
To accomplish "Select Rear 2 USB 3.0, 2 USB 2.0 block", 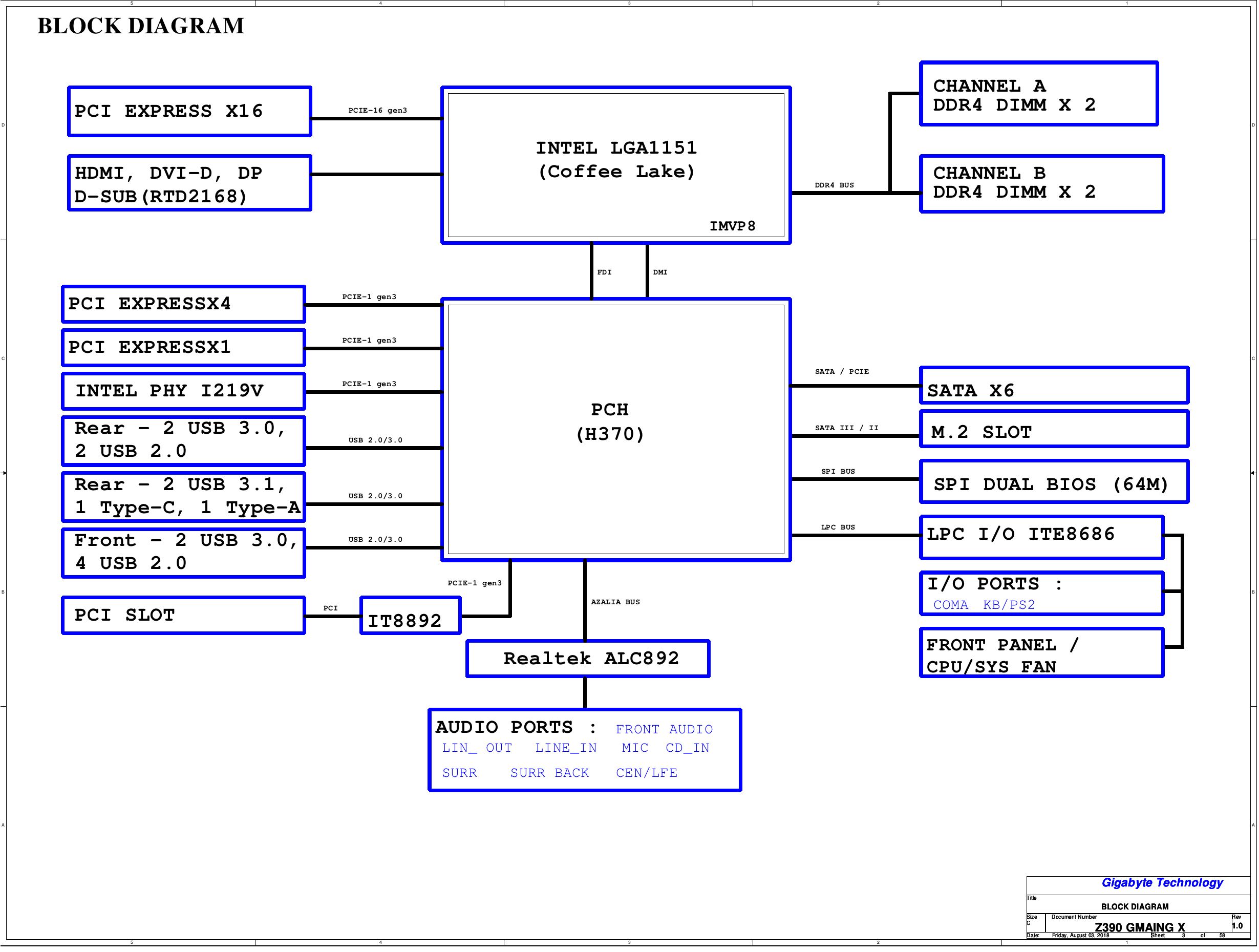I will click(x=184, y=441).
